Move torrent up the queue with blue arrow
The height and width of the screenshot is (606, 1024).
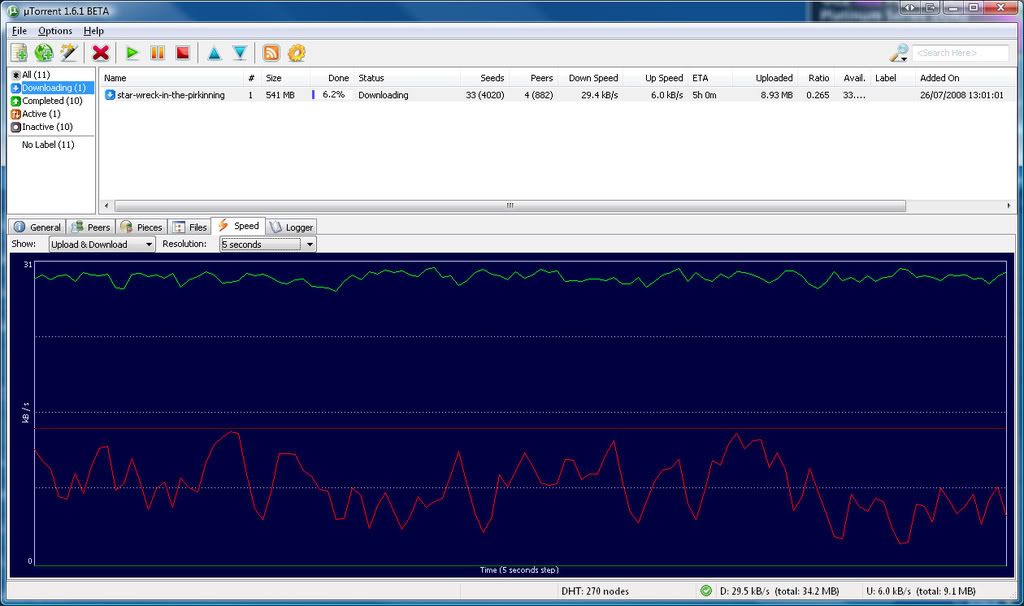(214, 54)
